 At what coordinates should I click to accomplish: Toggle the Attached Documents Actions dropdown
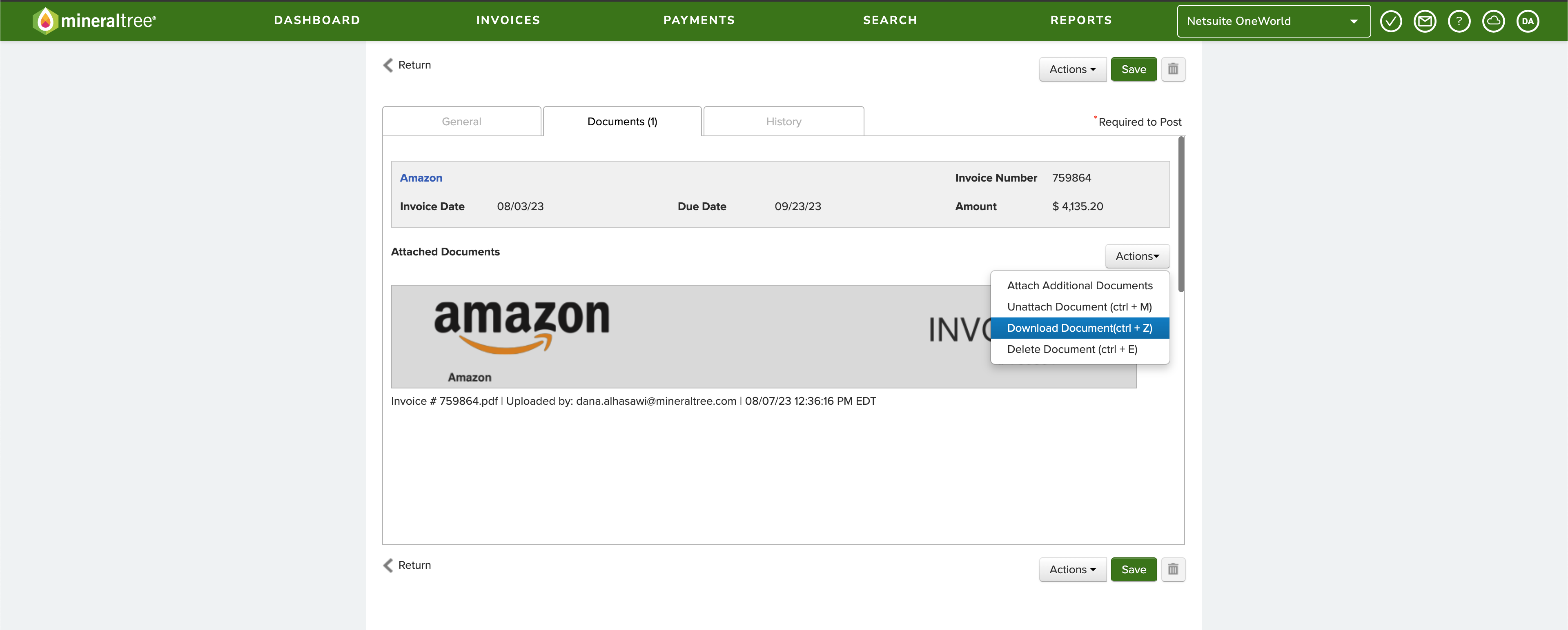click(x=1137, y=256)
